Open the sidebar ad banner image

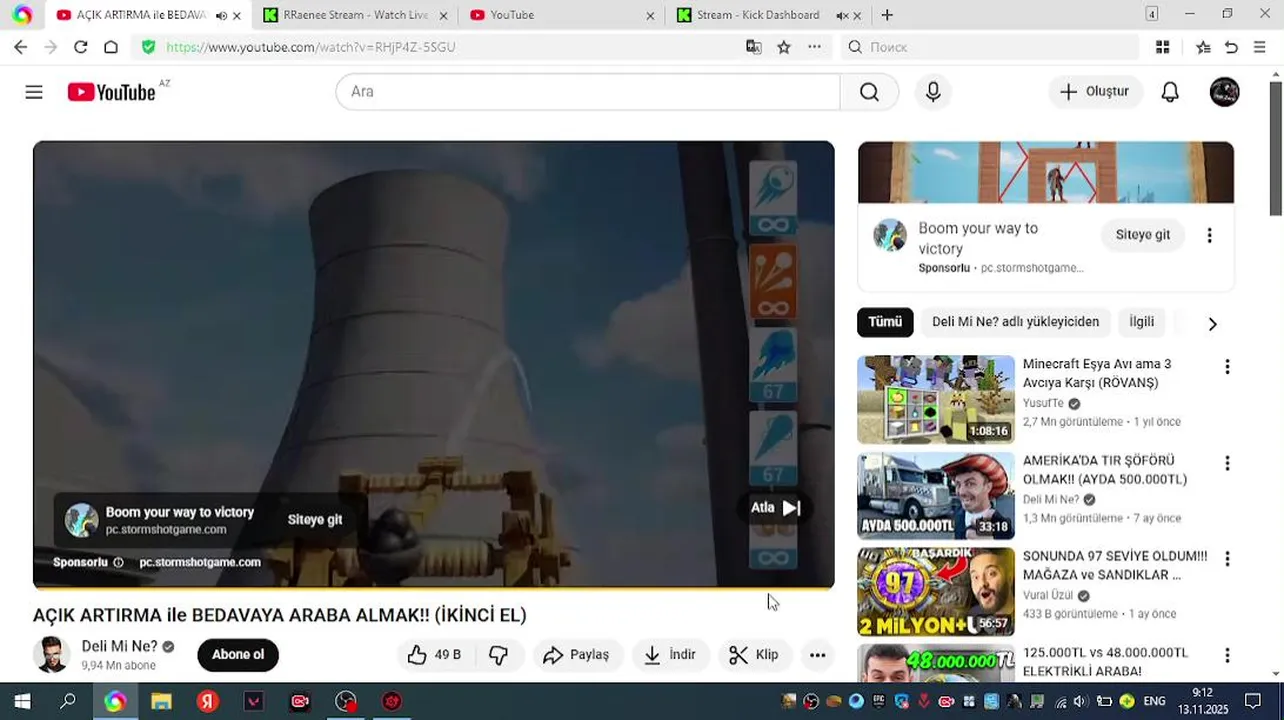pos(1046,173)
